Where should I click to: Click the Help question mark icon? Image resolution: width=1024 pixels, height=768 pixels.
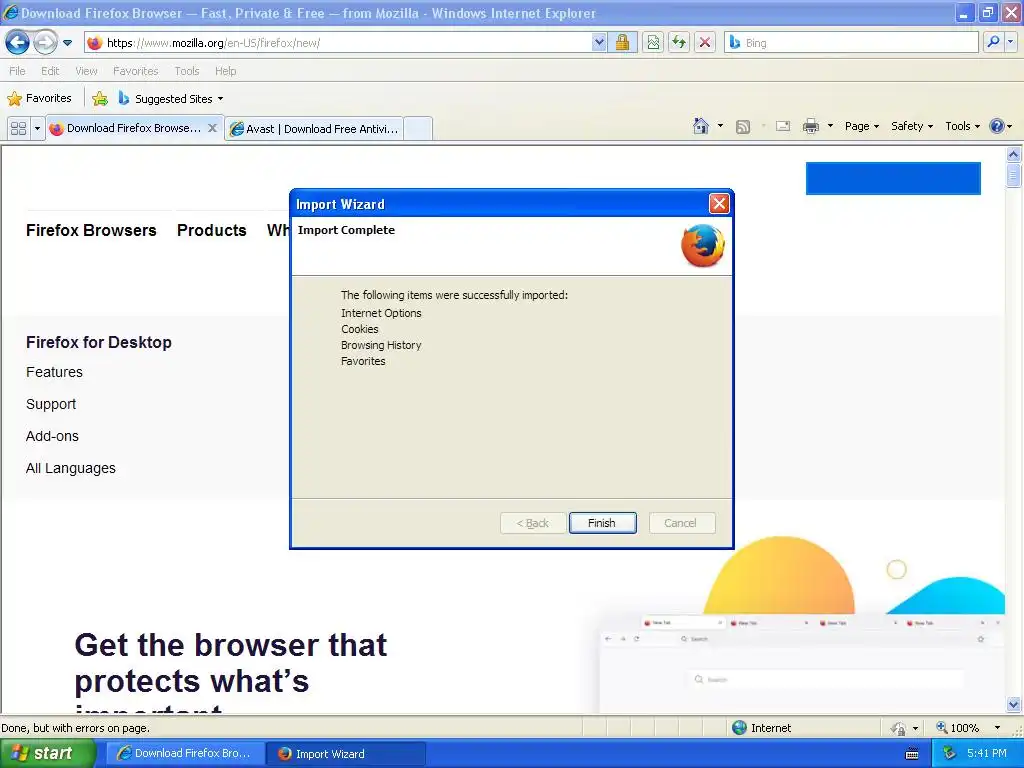(x=997, y=126)
